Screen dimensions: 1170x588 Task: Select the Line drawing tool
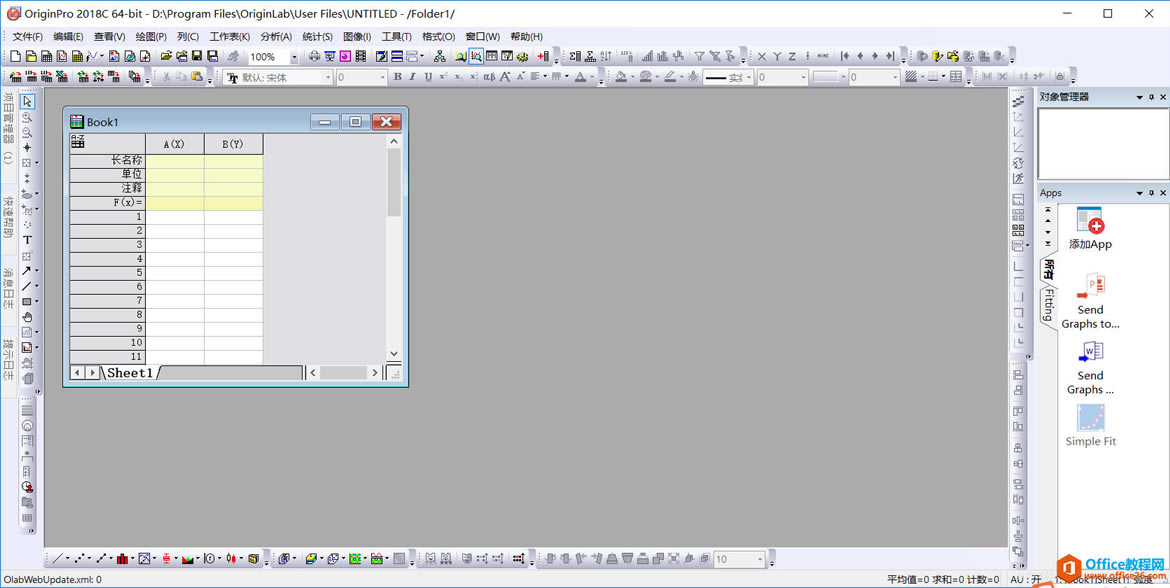[27, 286]
